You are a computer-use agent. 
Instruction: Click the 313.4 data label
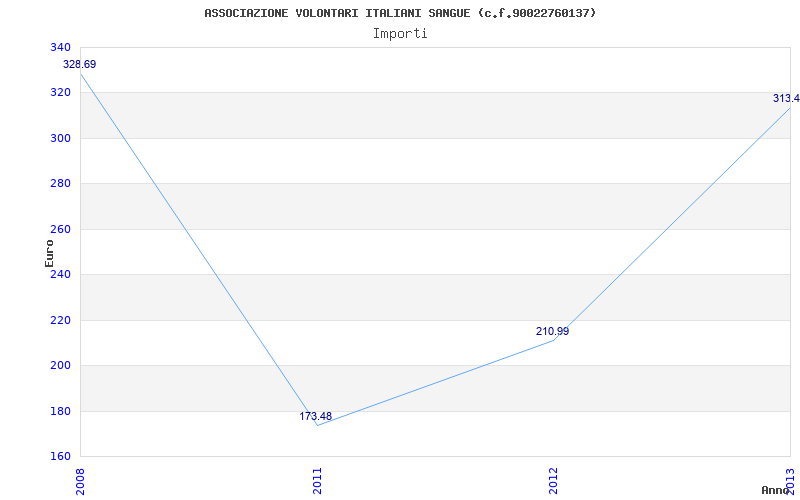pos(786,98)
